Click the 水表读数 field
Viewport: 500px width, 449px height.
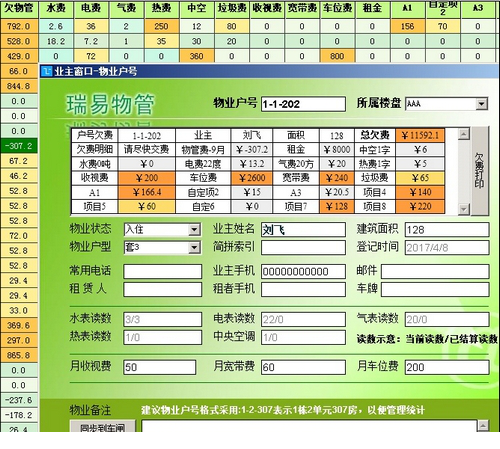click(x=163, y=319)
